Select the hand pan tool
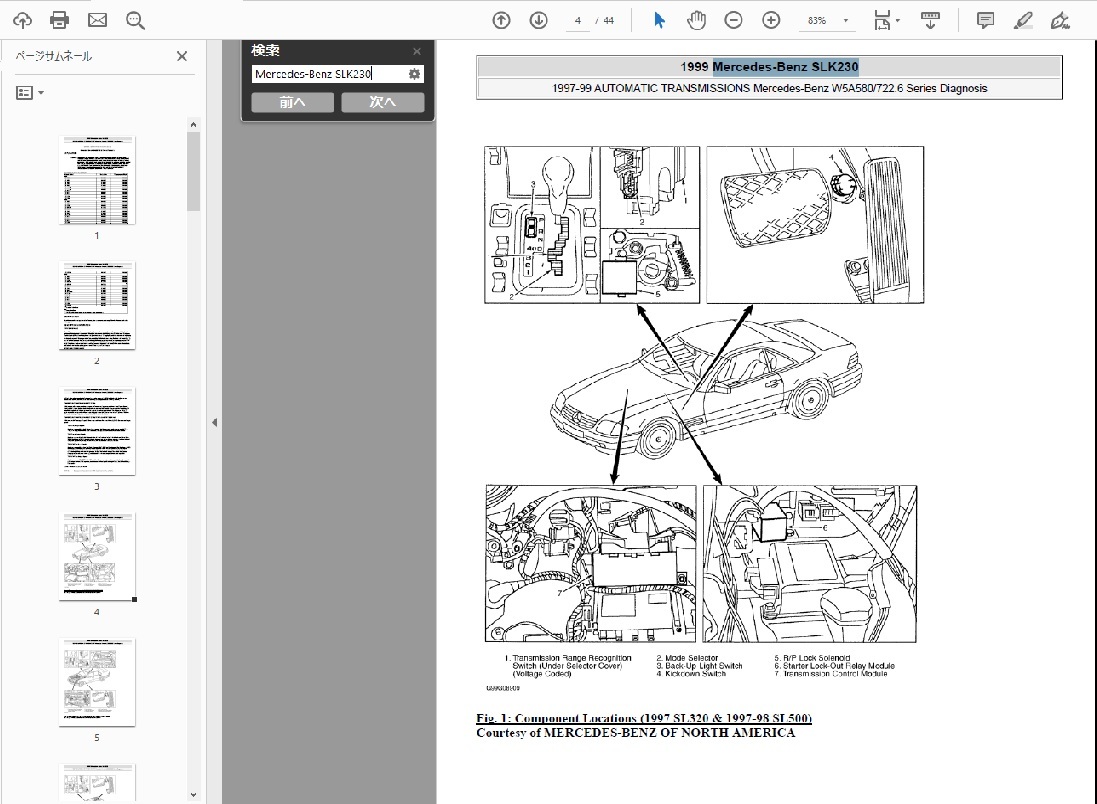The height and width of the screenshot is (804, 1097). (x=696, y=20)
